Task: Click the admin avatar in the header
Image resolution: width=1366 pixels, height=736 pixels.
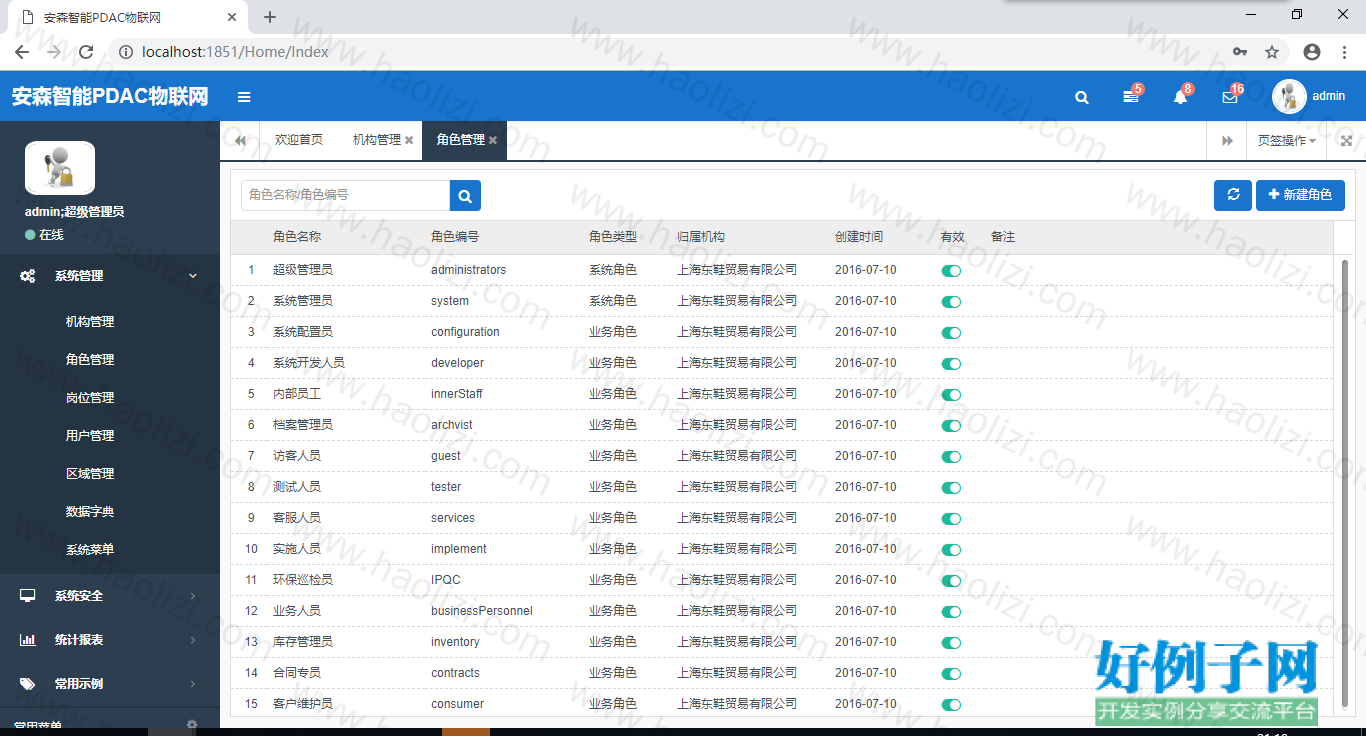Action: point(1289,96)
